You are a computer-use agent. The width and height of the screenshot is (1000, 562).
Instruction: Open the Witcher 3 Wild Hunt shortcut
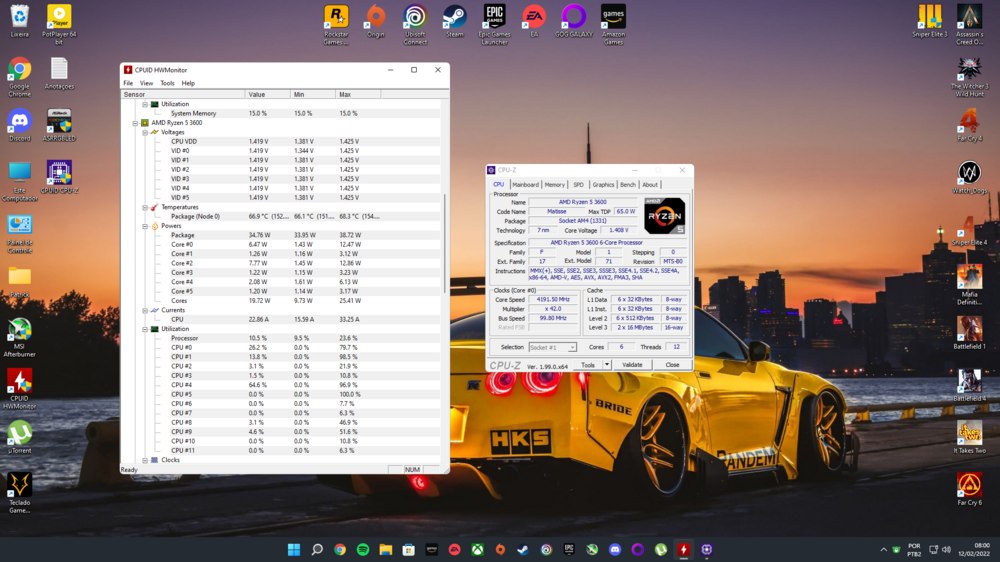tap(969, 70)
